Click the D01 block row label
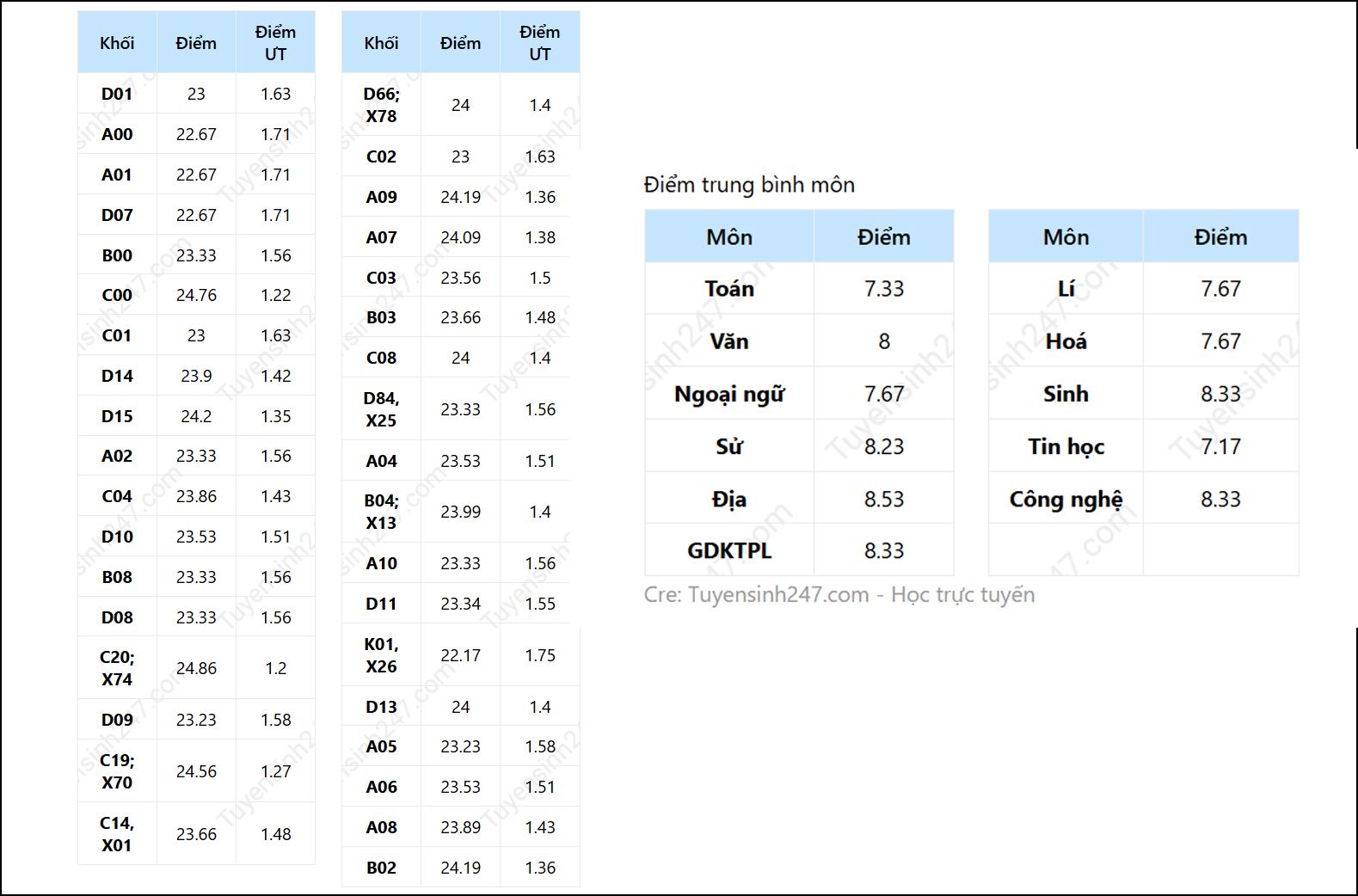 (x=117, y=94)
